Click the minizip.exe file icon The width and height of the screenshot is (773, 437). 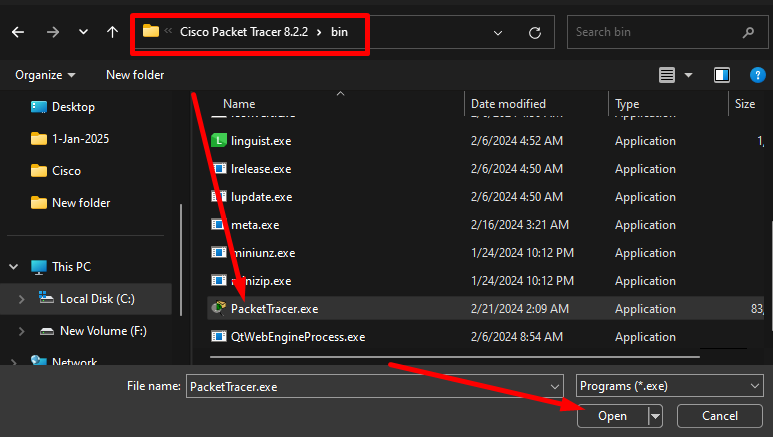pyautogui.click(x=219, y=281)
